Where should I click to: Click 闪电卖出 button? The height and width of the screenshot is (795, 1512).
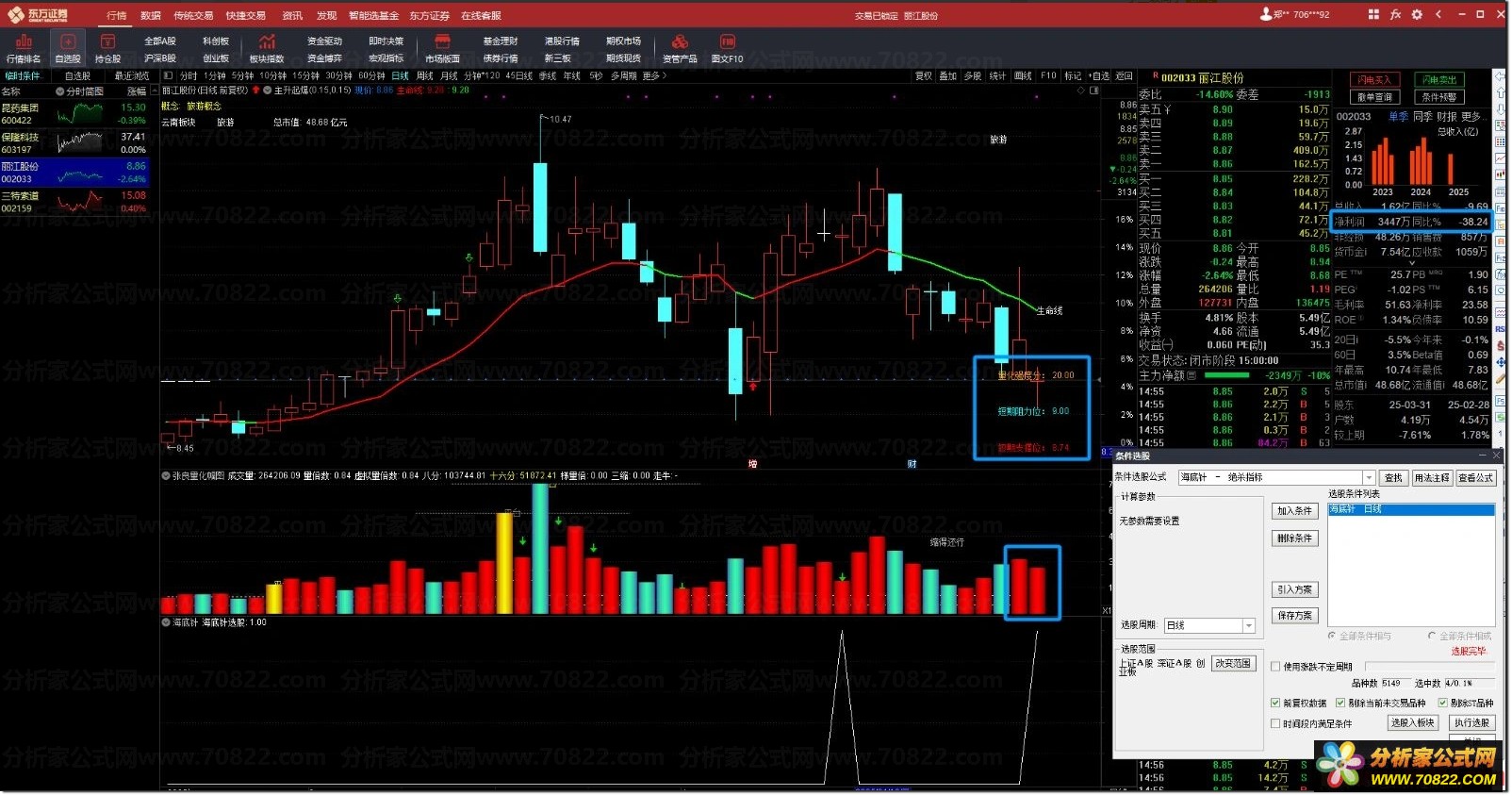click(1439, 80)
